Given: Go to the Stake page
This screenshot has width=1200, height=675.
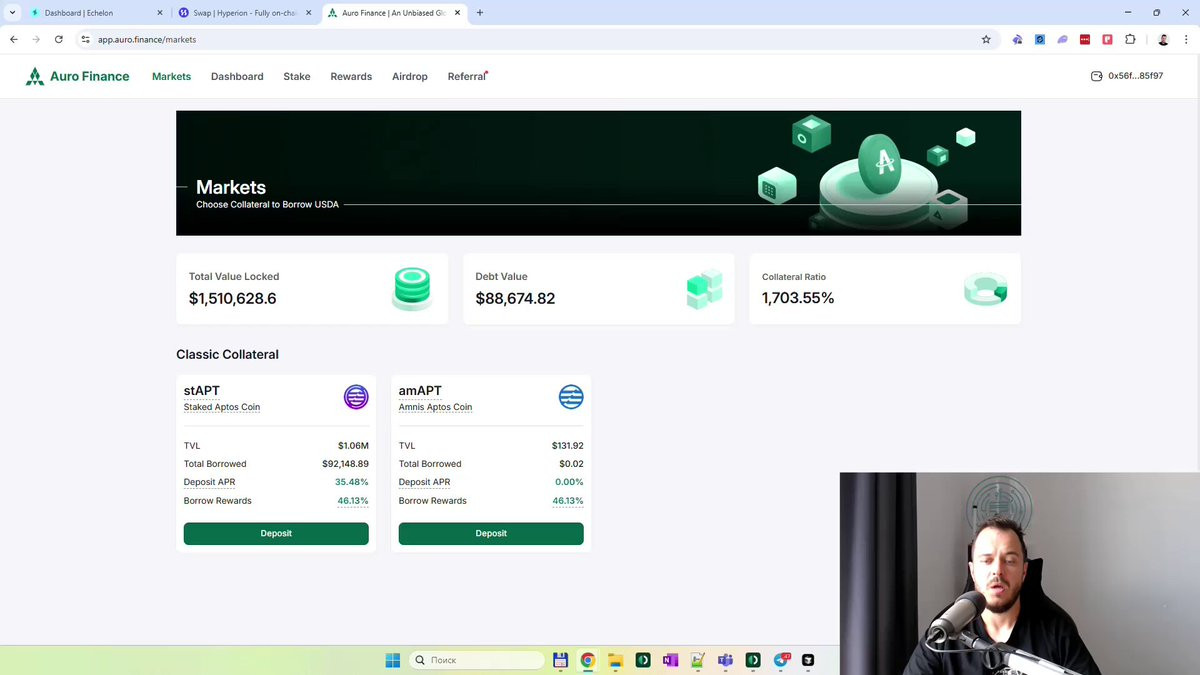Looking at the screenshot, I should pos(297,76).
